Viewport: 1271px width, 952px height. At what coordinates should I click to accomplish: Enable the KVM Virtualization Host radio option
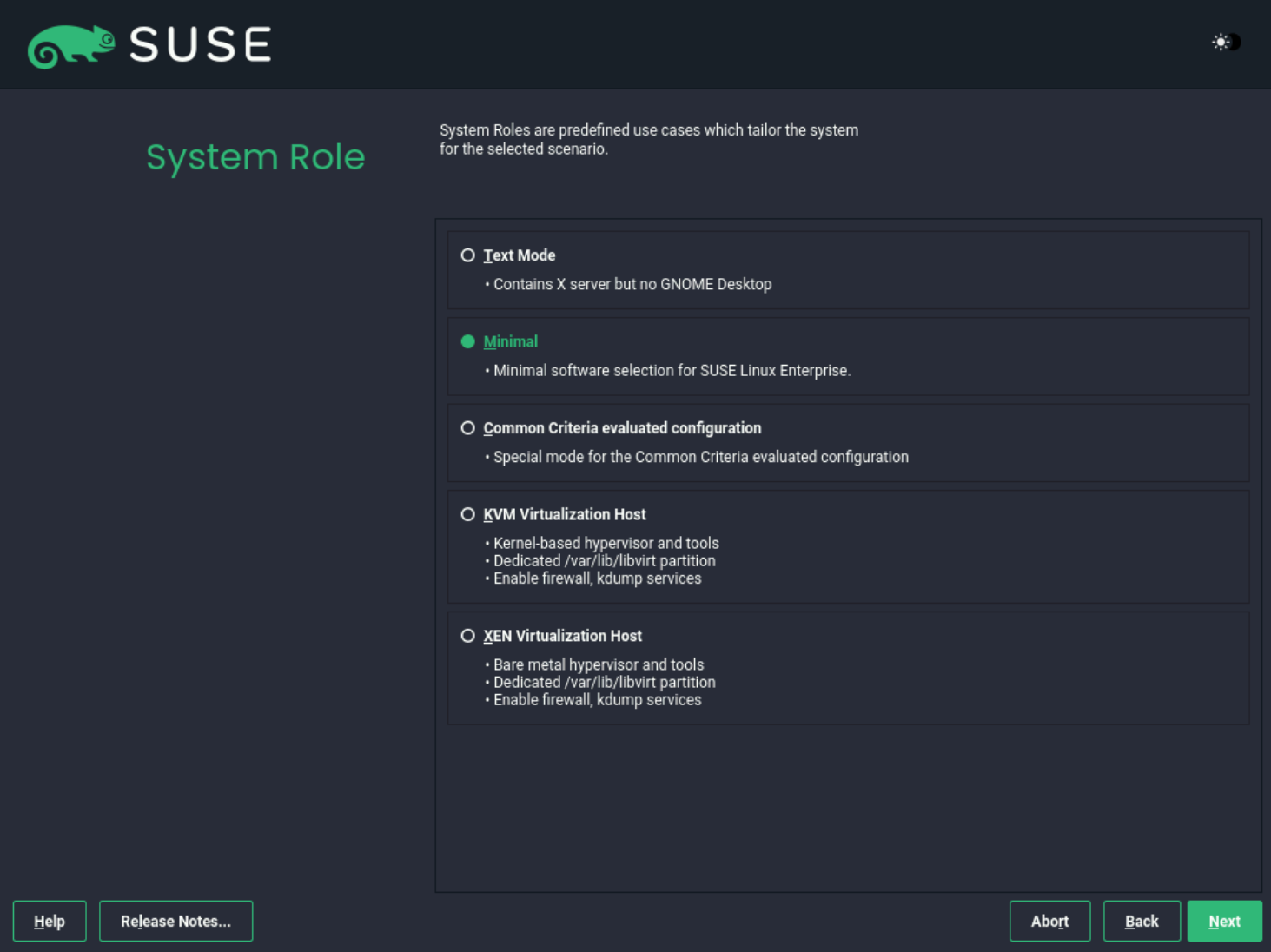(x=467, y=514)
